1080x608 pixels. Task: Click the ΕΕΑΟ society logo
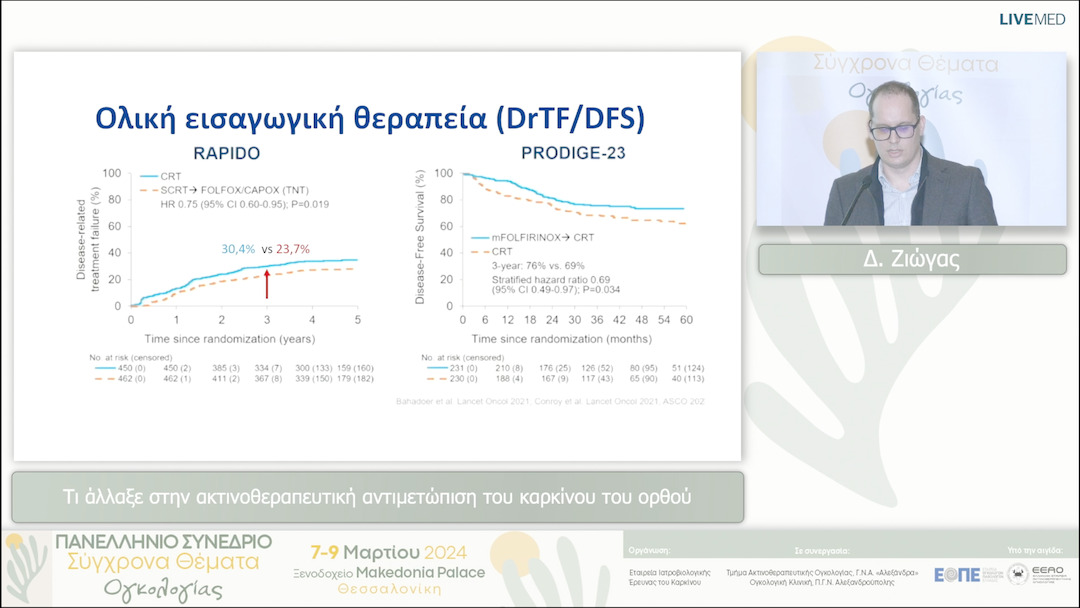point(1040,574)
